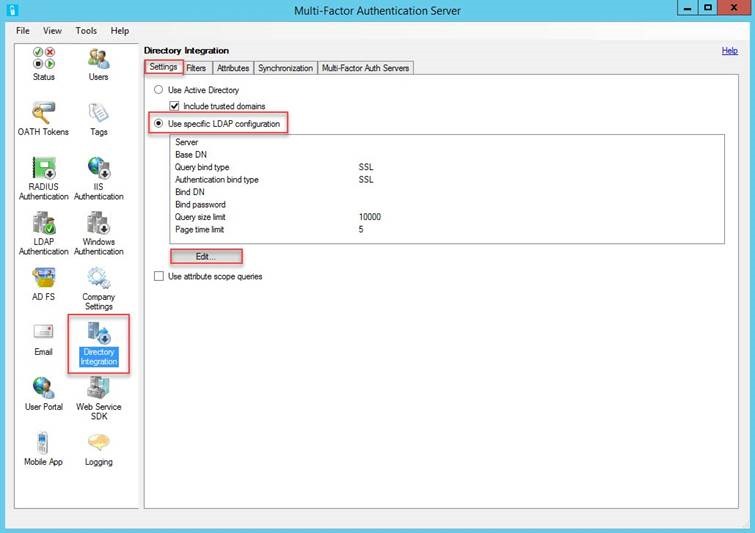Open RADIUS Authentication settings icon
The image size is (755, 533).
point(44,168)
